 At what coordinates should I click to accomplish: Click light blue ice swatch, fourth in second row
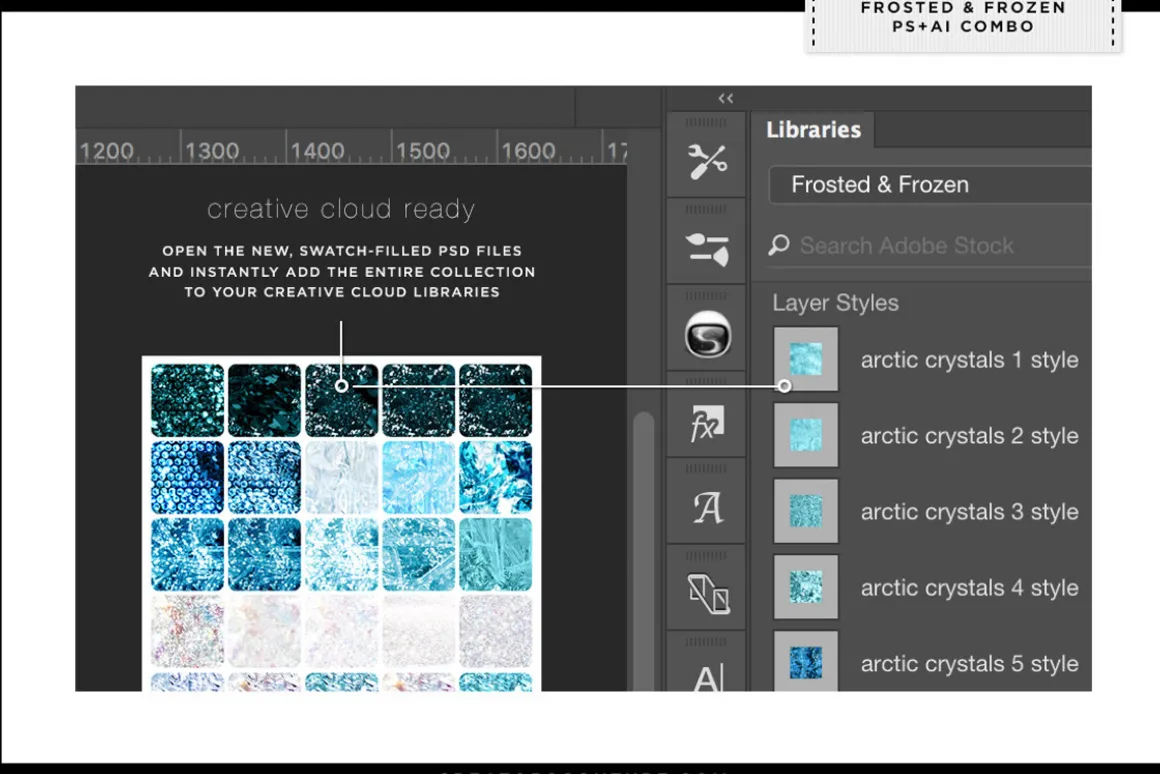(x=418, y=477)
